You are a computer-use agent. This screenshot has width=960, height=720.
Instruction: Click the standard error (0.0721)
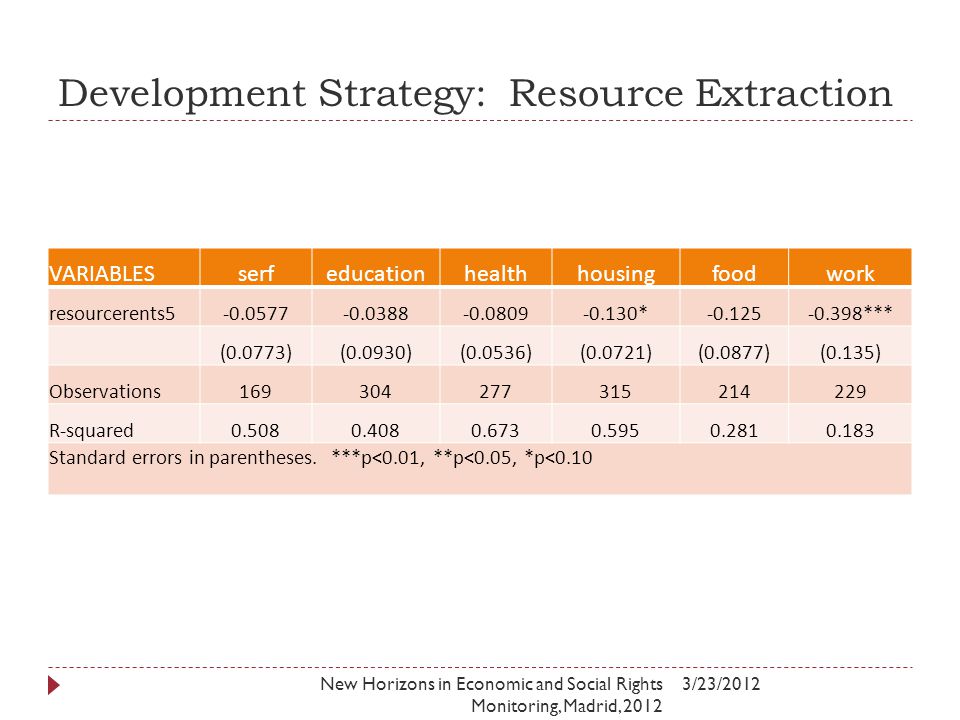[615, 353]
